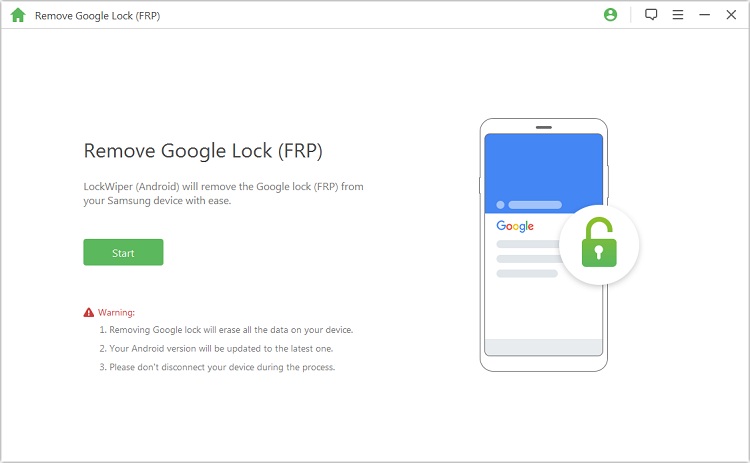Image resolution: width=750 pixels, height=463 pixels.
Task: Click the Google logo on phone illustration
Action: pyautogui.click(x=515, y=227)
